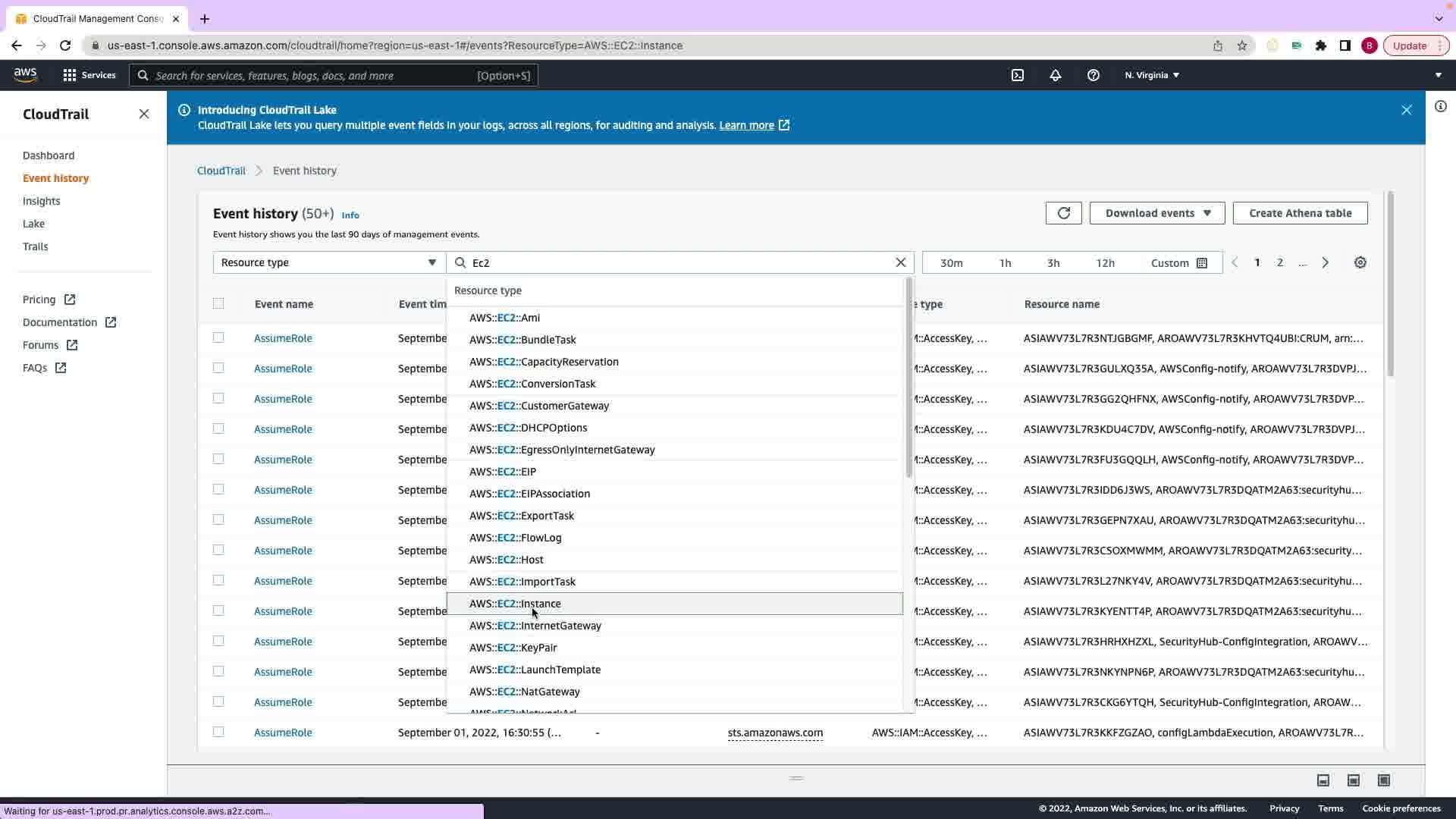This screenshot has height=819, width=1456.
Task: Click Create Athena table button
Action: [1300, 213]
